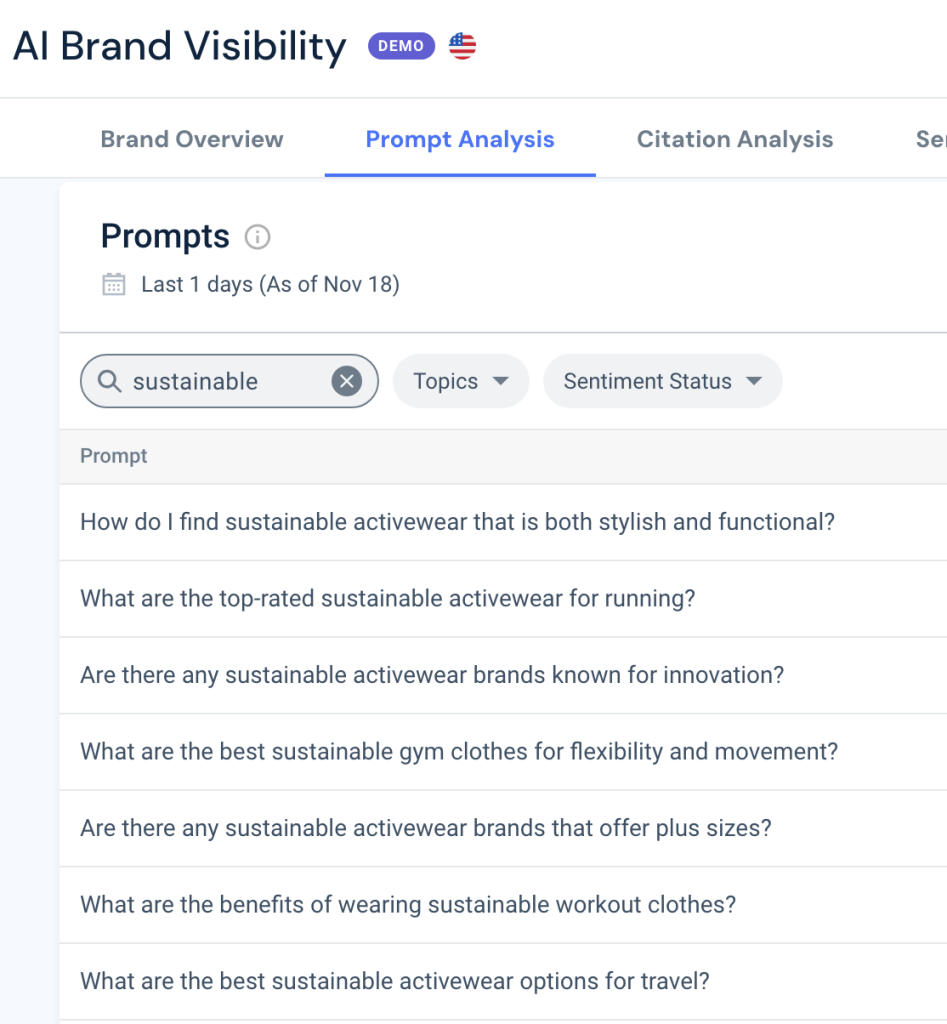Switch to the Brand Overview tab
Screen dimensions: 947x1024
(x=191, y=139)
